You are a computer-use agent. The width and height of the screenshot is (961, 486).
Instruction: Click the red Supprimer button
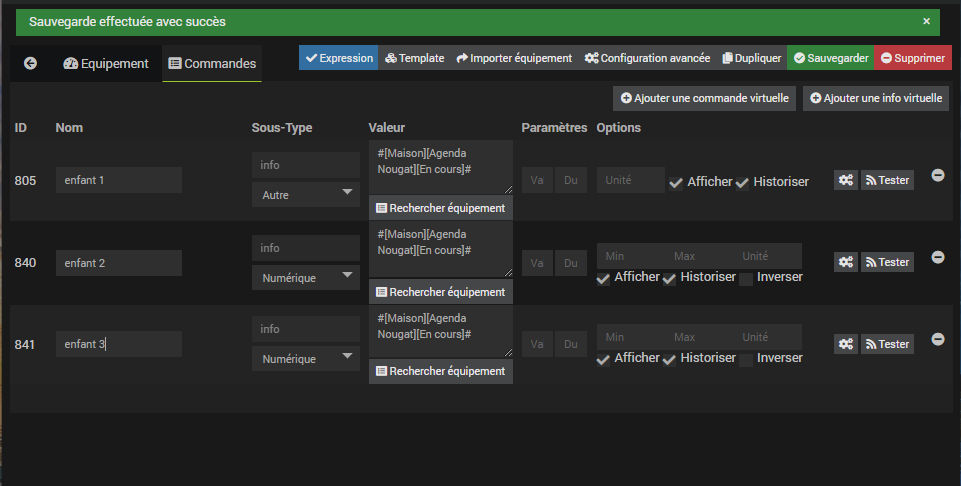[913, 58]
